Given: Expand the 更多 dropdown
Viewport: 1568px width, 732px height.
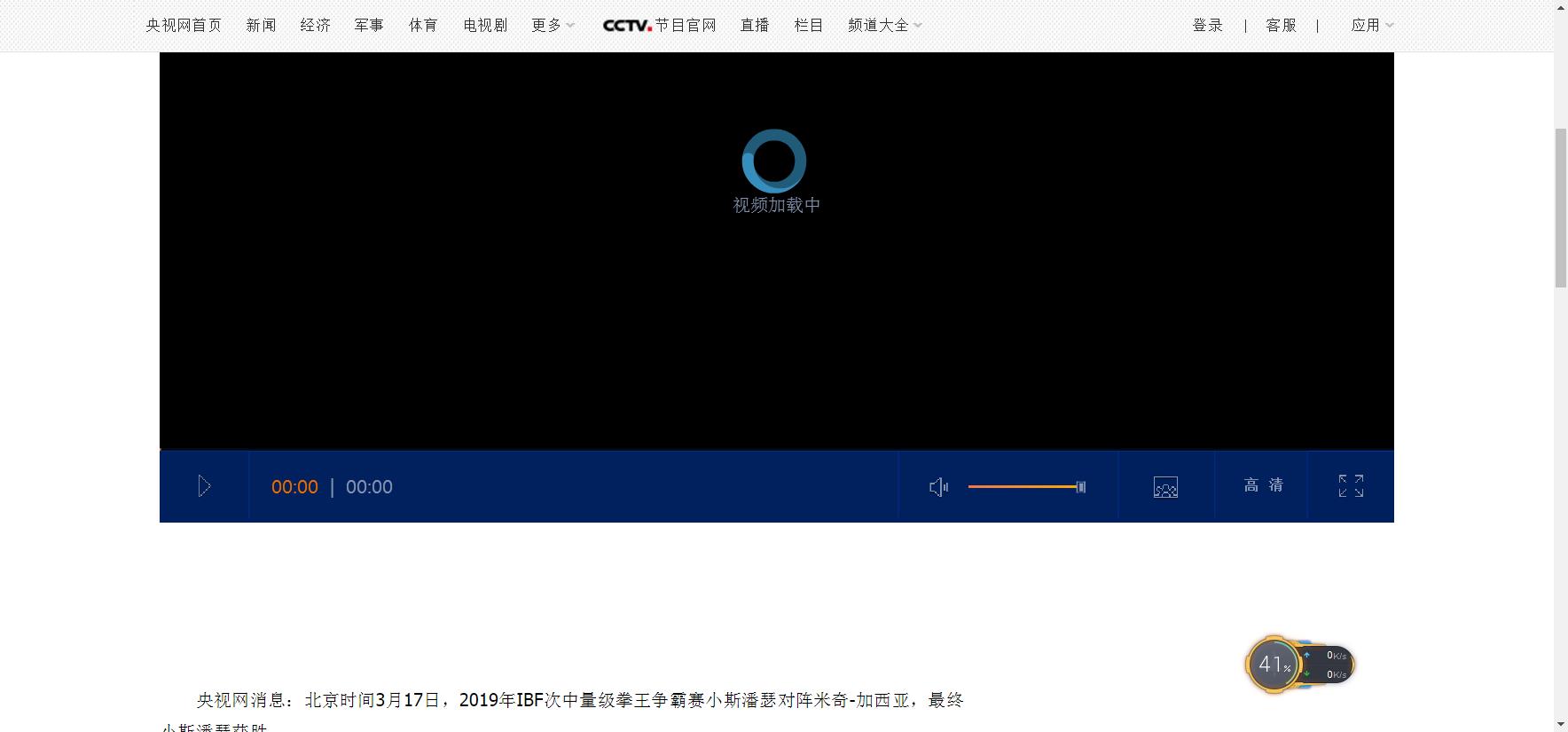Looking at the screenshot, I should (x=553, y=25).
